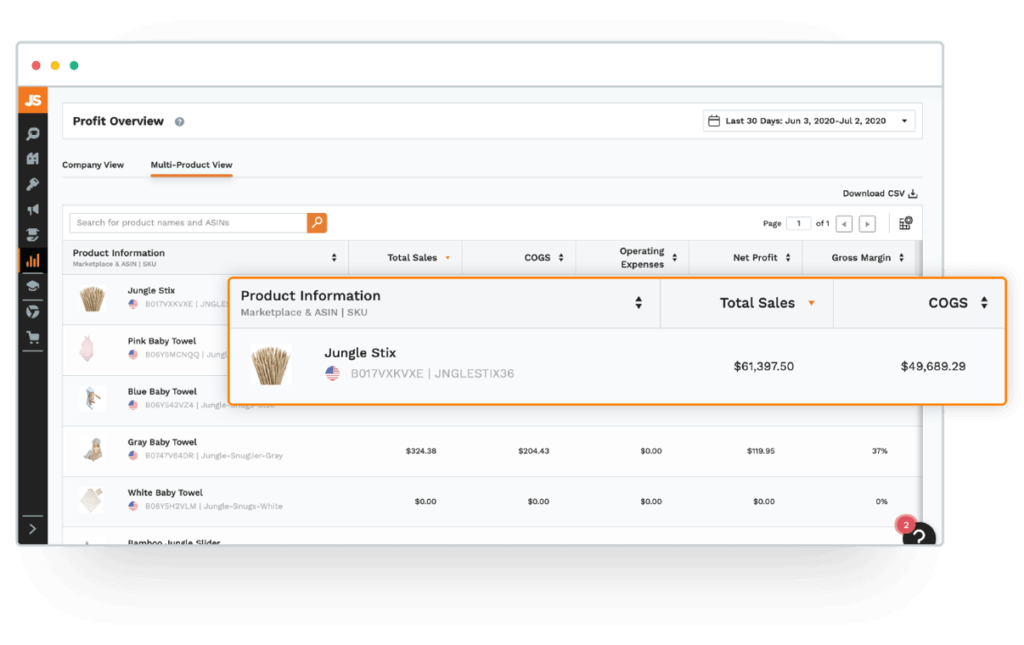Click B017VXKVXE | JNGLESTIX36 ASIN text
Image resolution: width=1024 pixels, height=645 pixels.
pos(432,373)
